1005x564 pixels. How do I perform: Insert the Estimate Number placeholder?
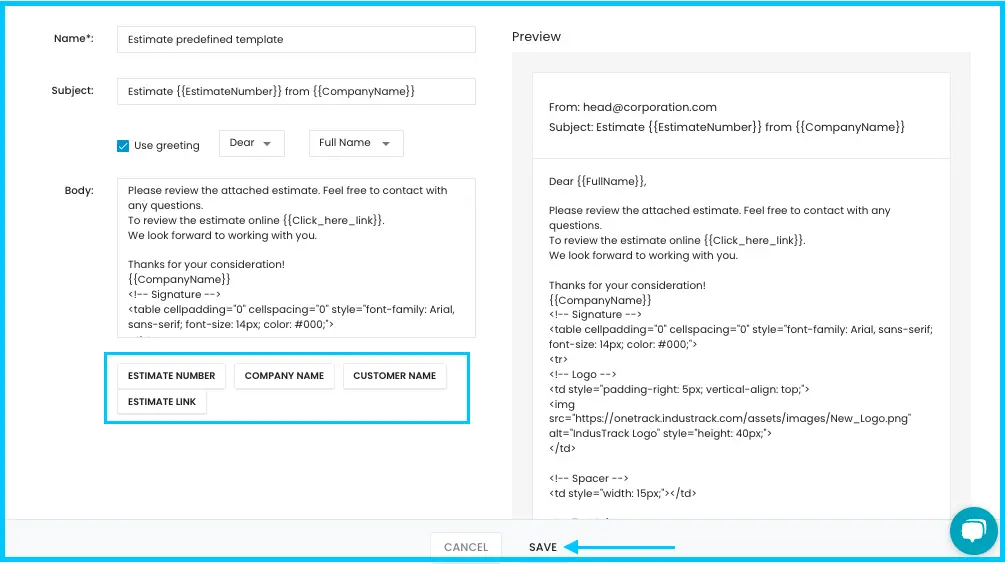171,376
